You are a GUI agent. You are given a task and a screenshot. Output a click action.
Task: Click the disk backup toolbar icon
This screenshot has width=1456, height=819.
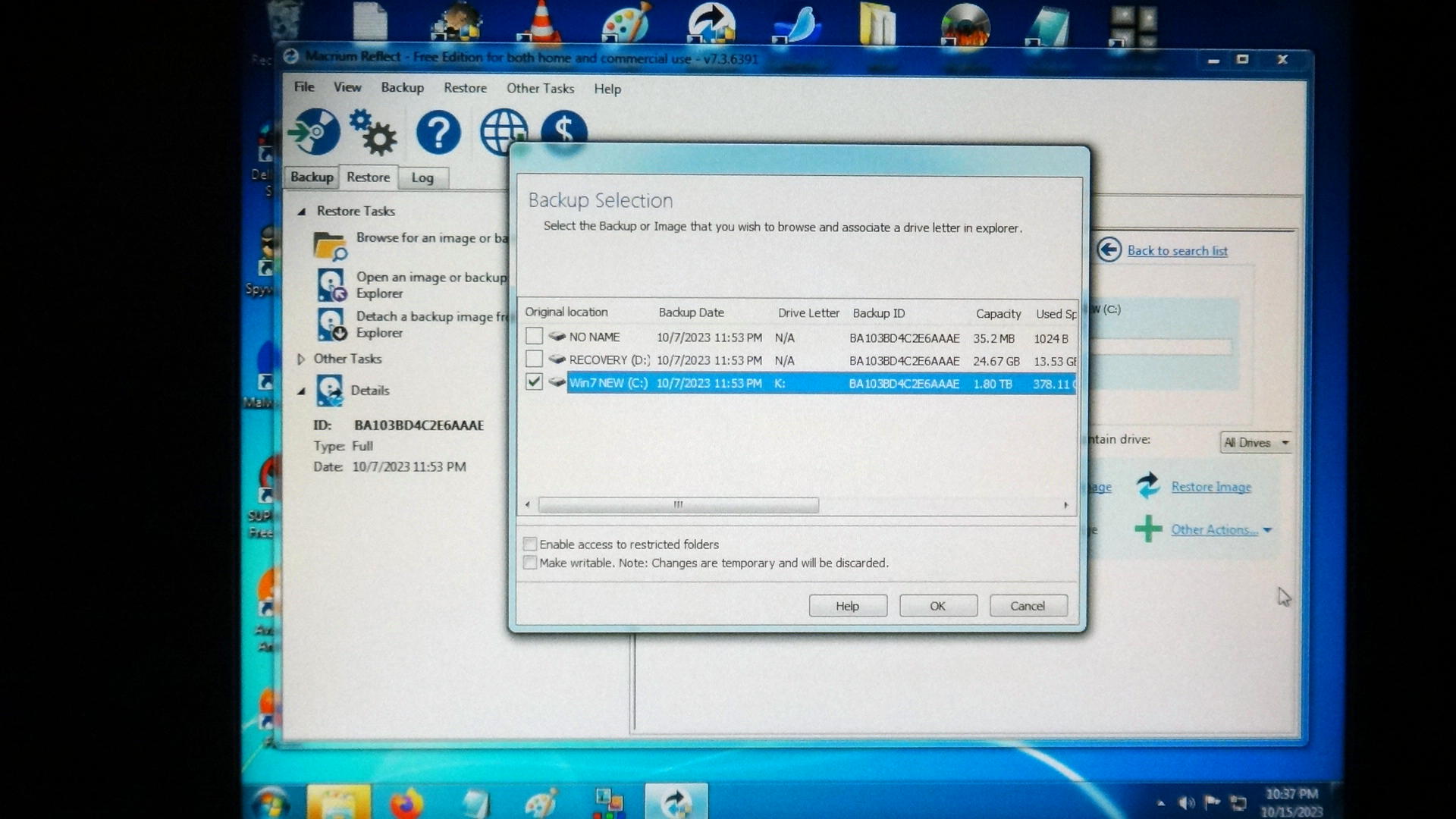pyautogui.click(x=314, y=132)
